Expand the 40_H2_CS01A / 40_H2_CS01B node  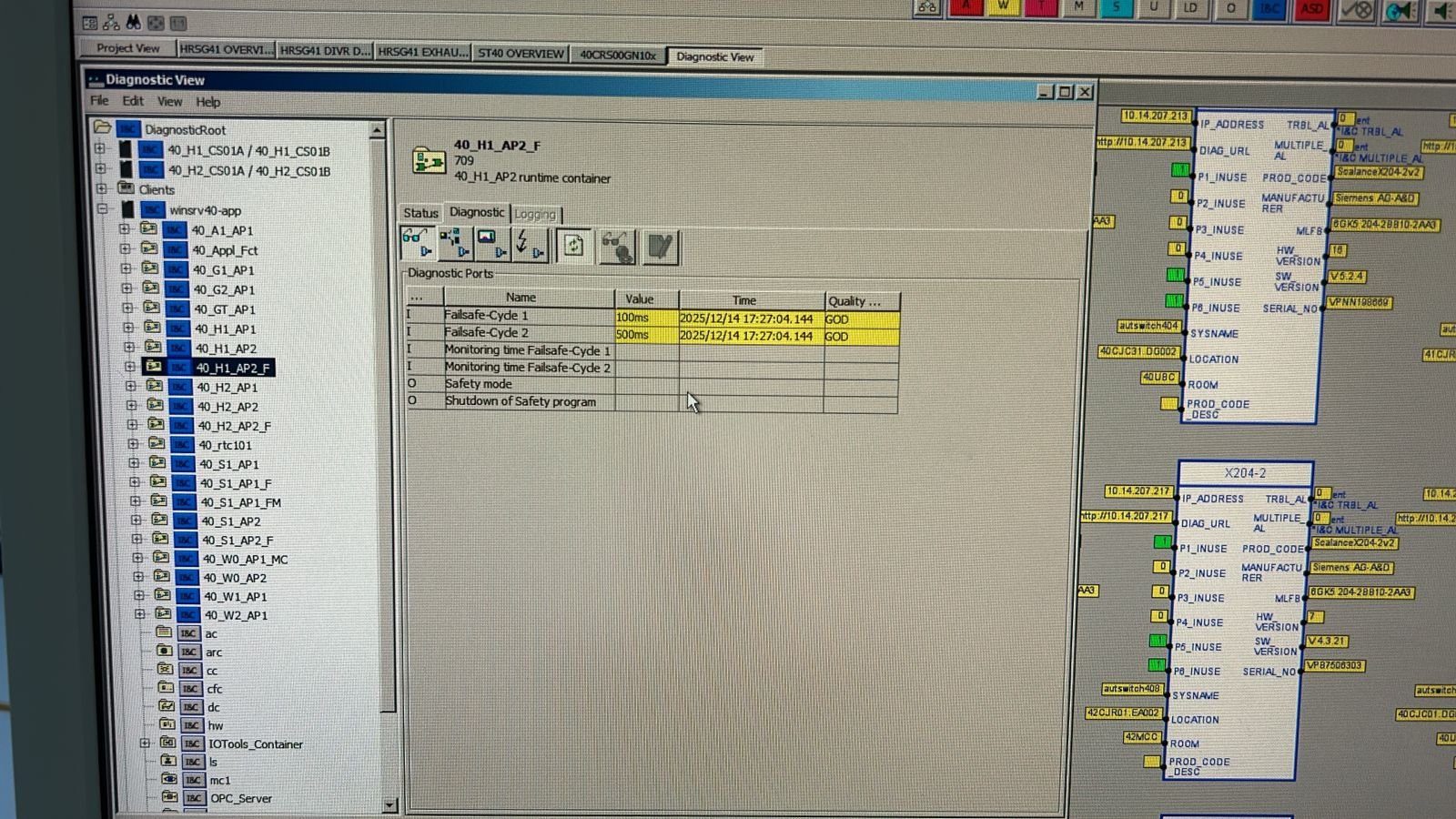click(101, 169)
